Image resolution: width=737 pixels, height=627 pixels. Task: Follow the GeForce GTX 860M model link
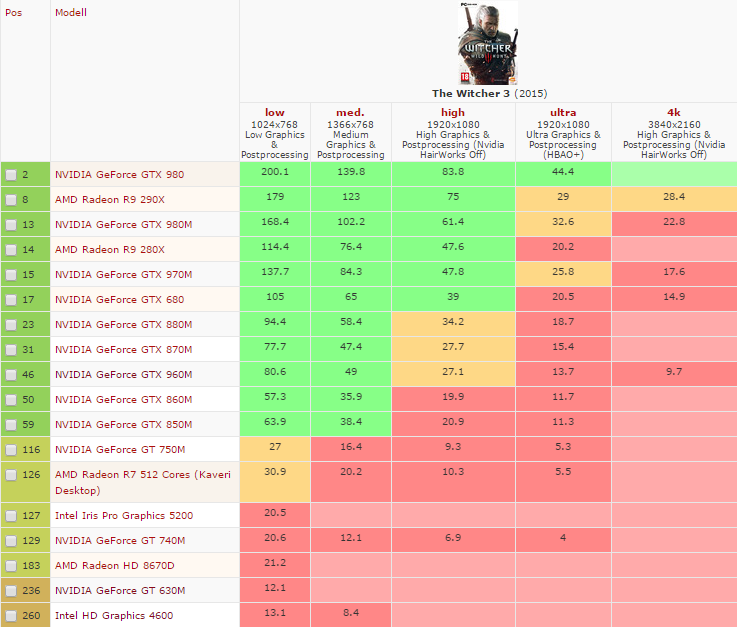[124, 399]
